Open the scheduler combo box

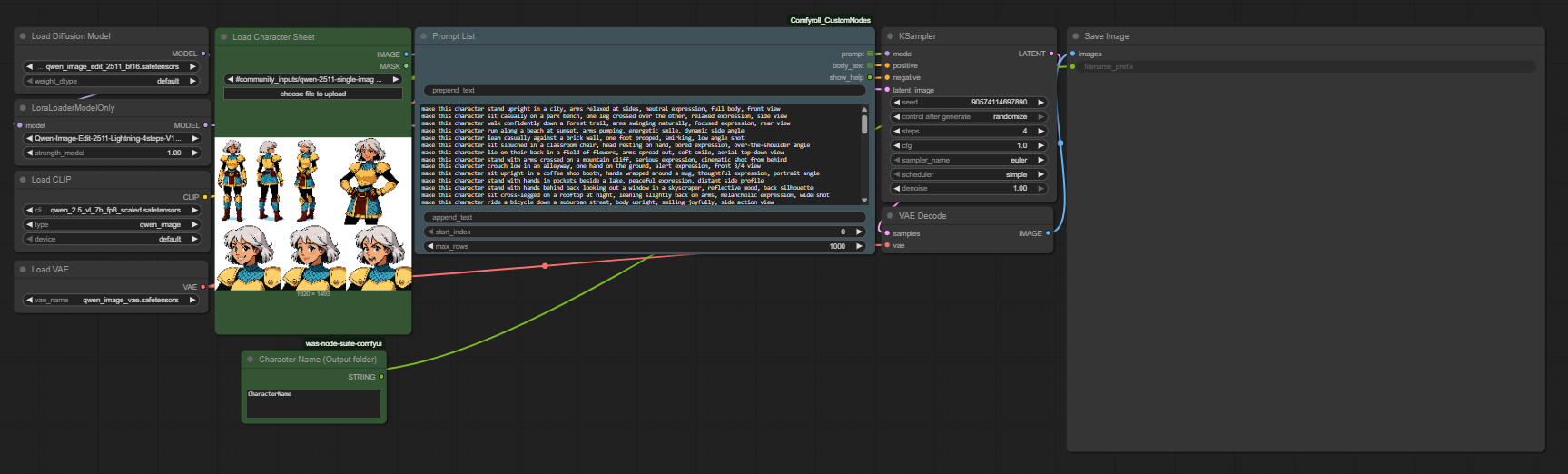[x=968, y=174]
